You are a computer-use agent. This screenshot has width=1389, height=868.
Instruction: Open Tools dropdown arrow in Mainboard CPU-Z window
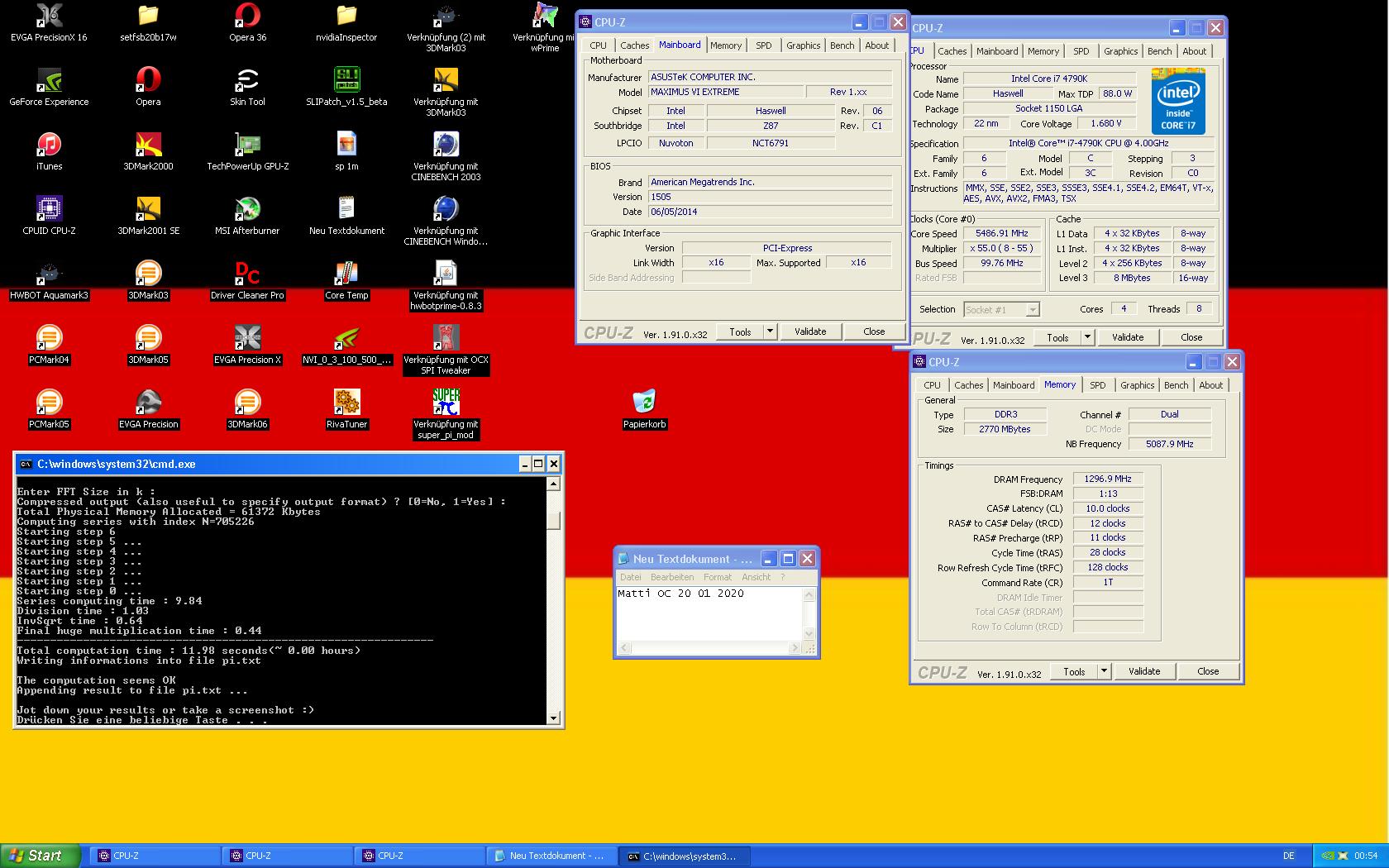coord(770,331)
